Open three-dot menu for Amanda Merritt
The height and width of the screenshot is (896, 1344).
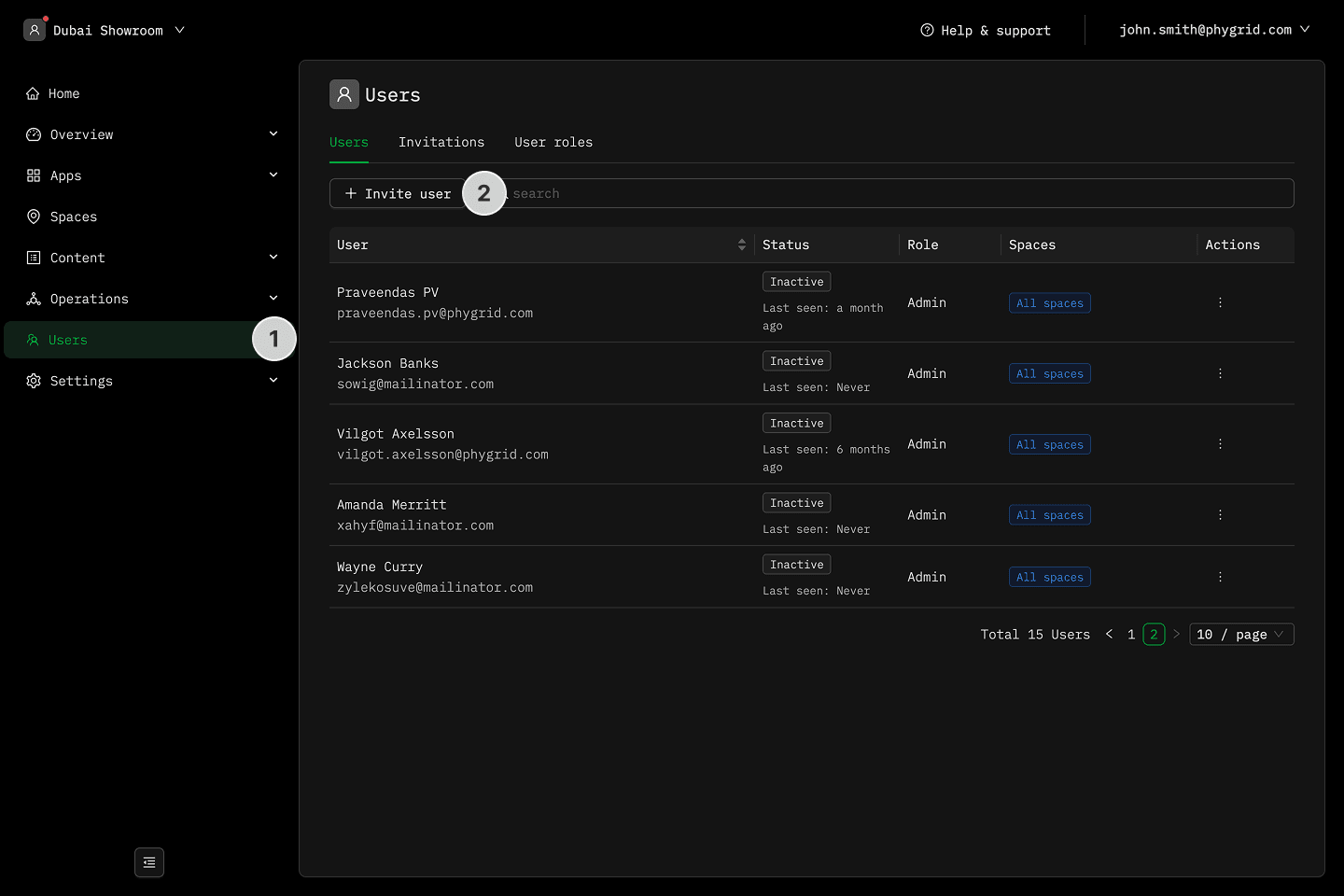click(x=1220, y=515)
